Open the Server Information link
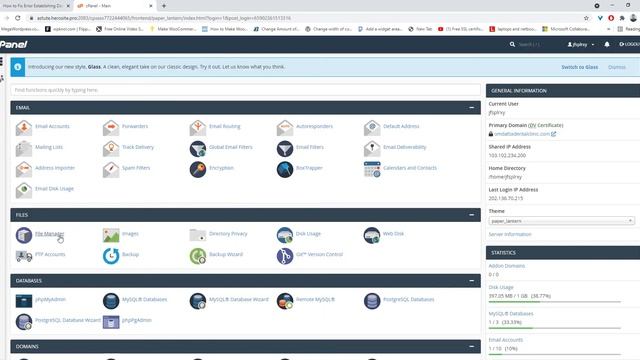640x360 pixels. 510,234
